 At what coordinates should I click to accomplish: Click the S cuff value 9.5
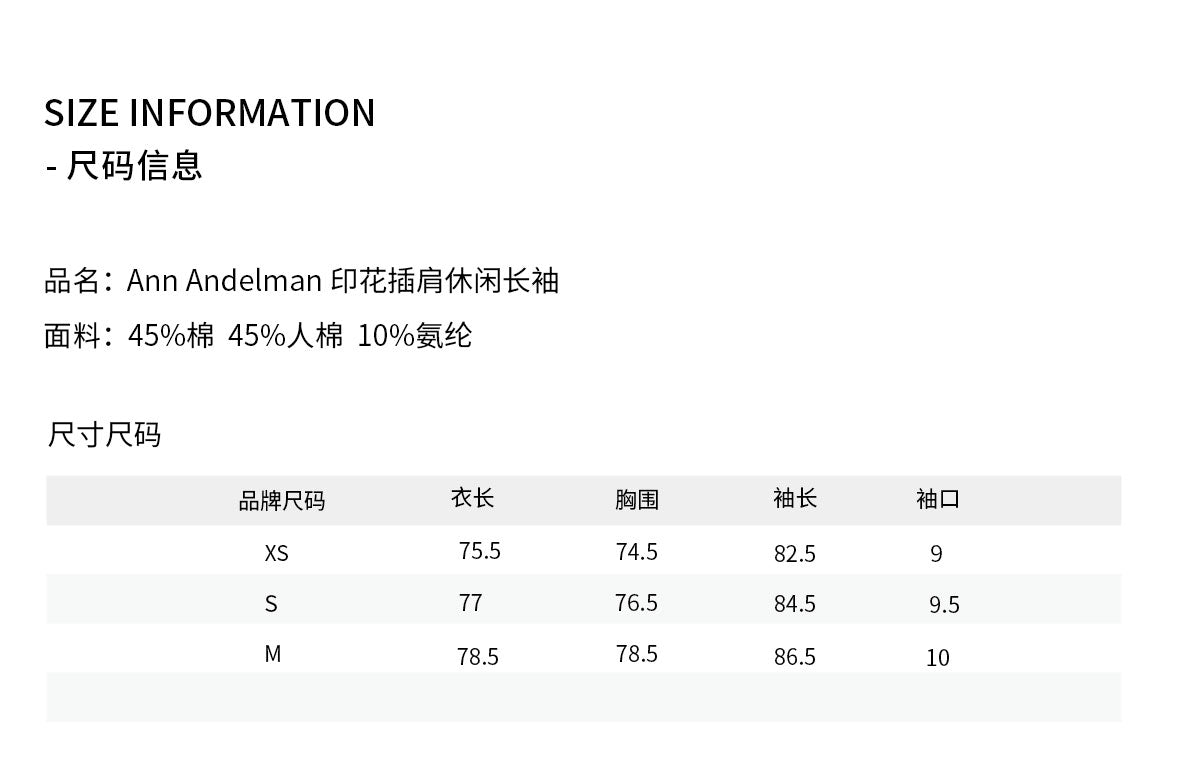click(x=944, y=605)
